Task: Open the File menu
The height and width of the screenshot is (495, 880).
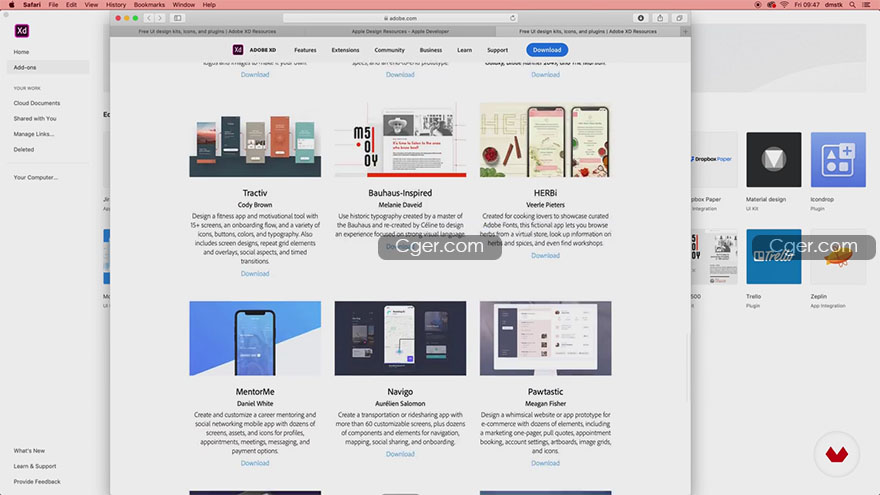Action: click(53, 4)
